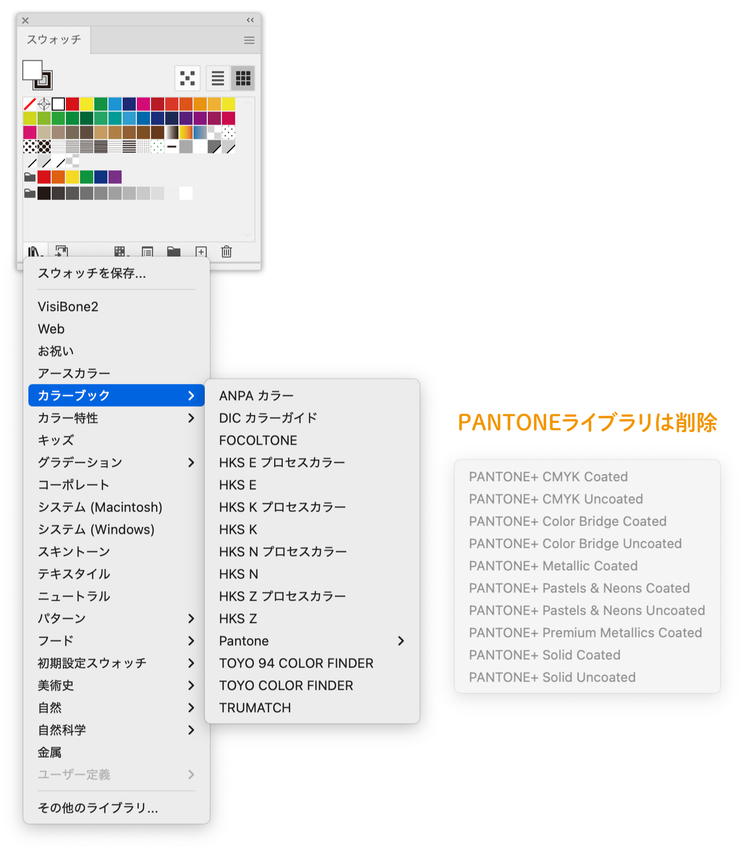Select HKS Z color book
The image size is (750, 861).
click(312, 618)
